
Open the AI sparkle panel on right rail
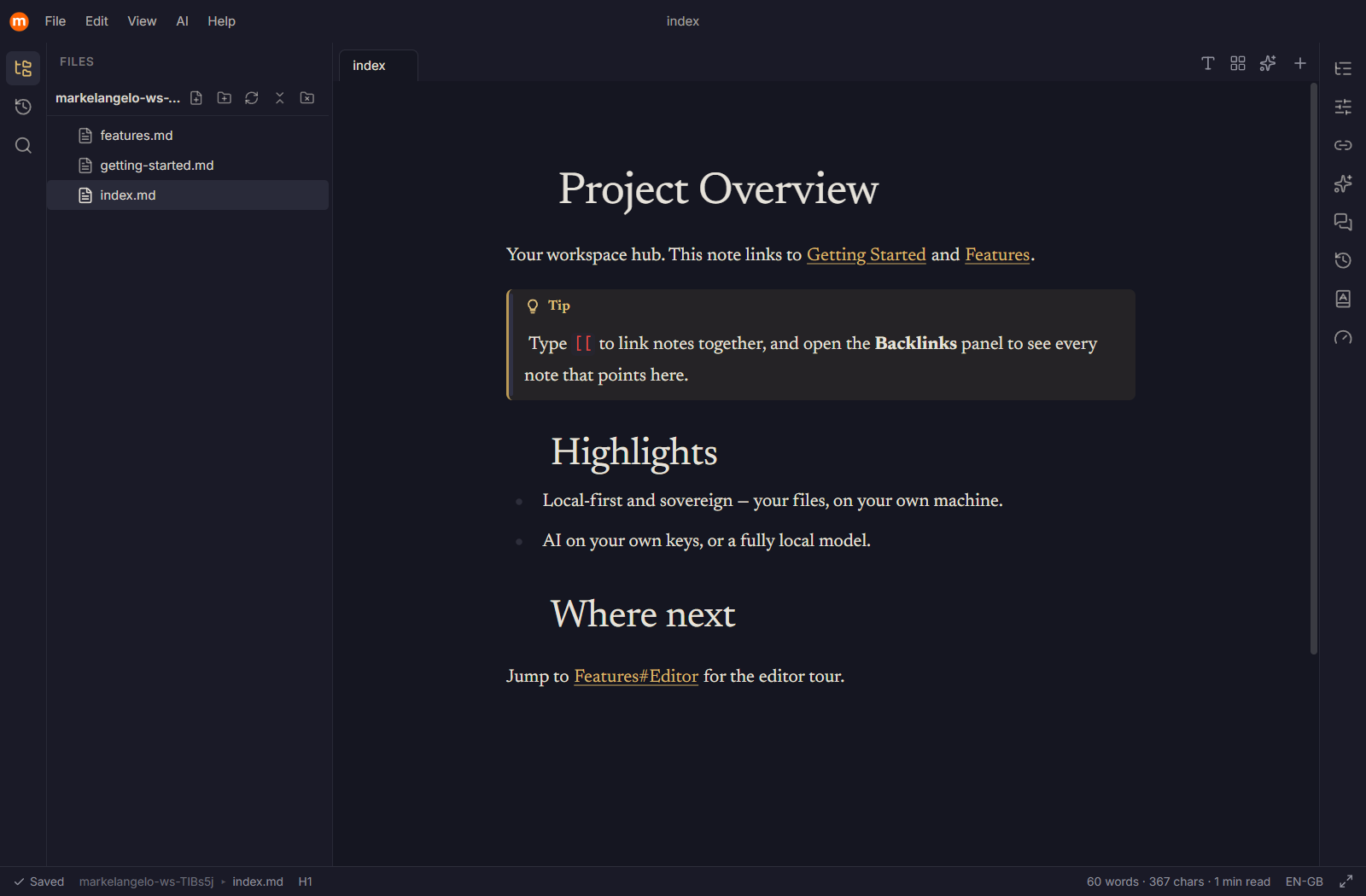tap(1343, 183)
